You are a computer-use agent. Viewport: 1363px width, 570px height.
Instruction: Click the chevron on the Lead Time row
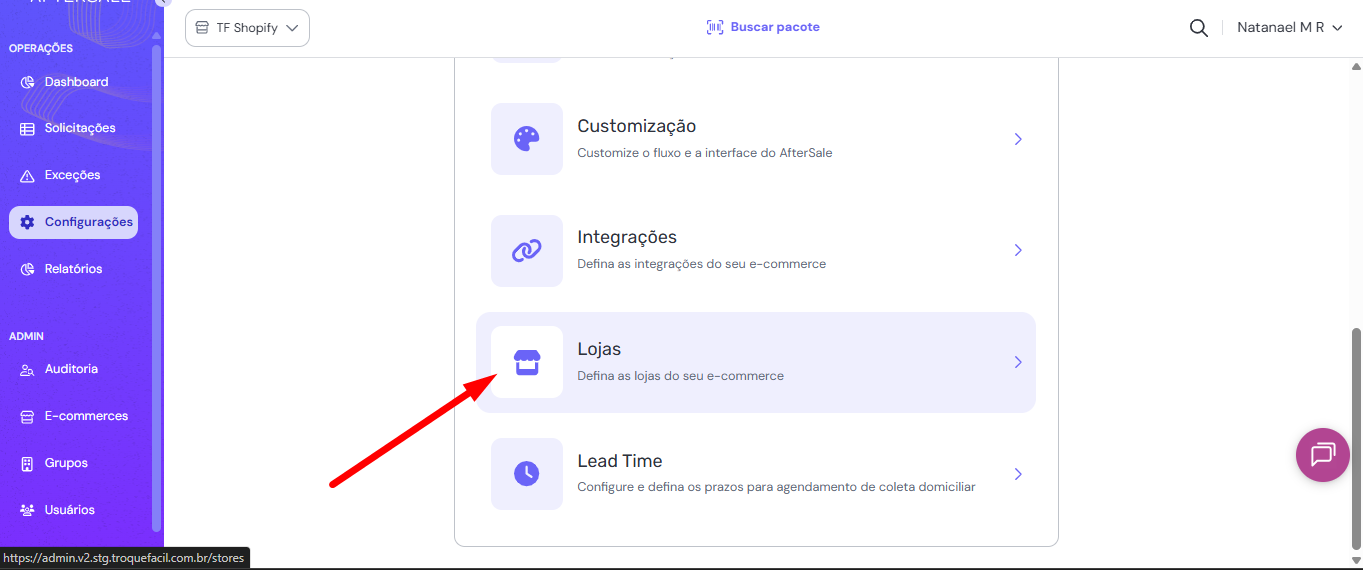pyautogui.click(x=1018, y=474)
